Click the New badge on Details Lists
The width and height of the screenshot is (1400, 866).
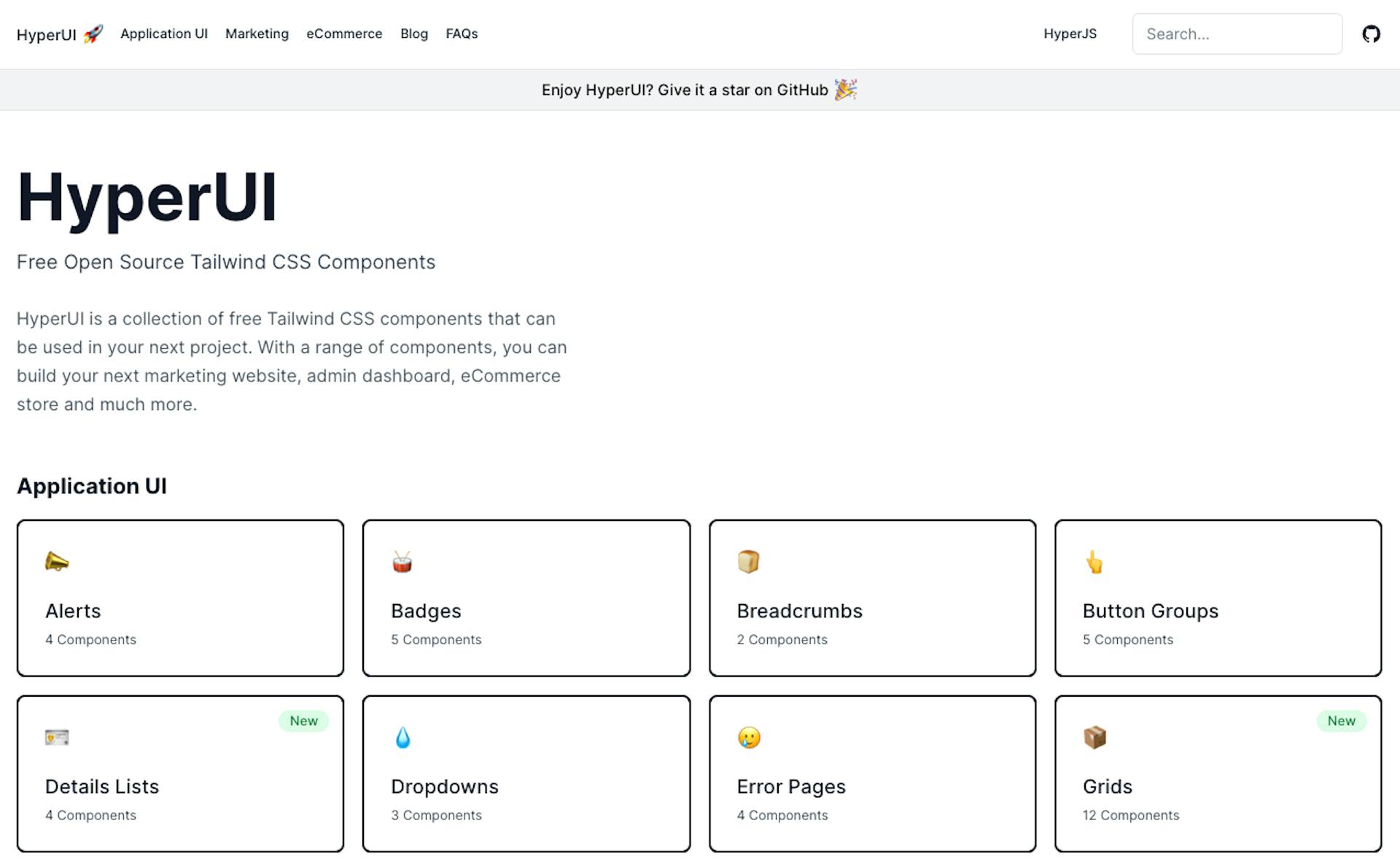303,721
